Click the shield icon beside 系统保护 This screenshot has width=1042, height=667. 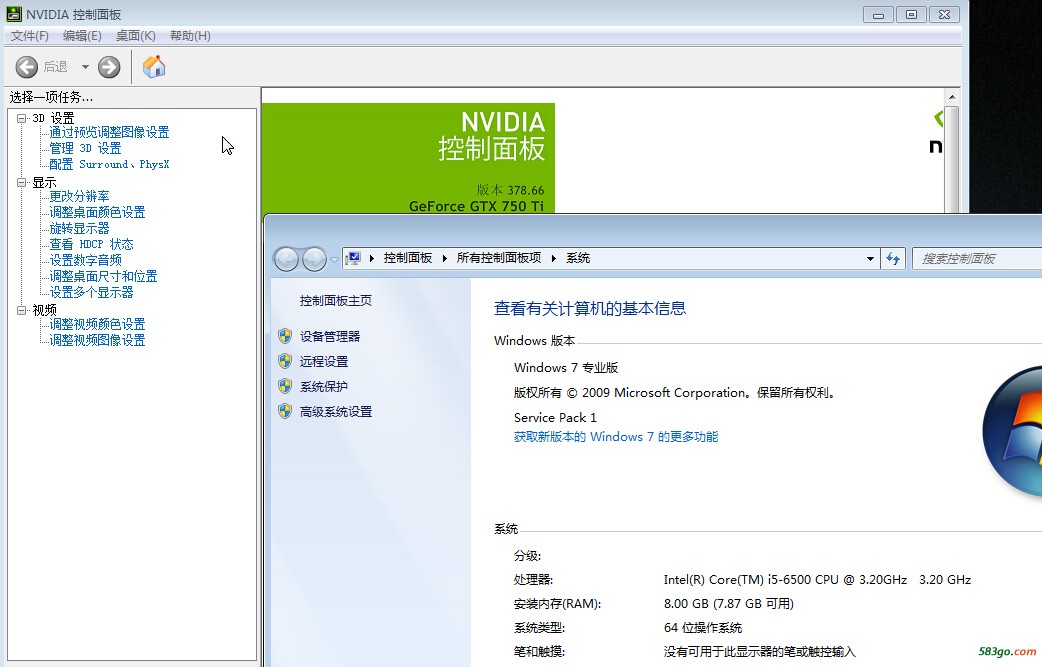[285, 387]
